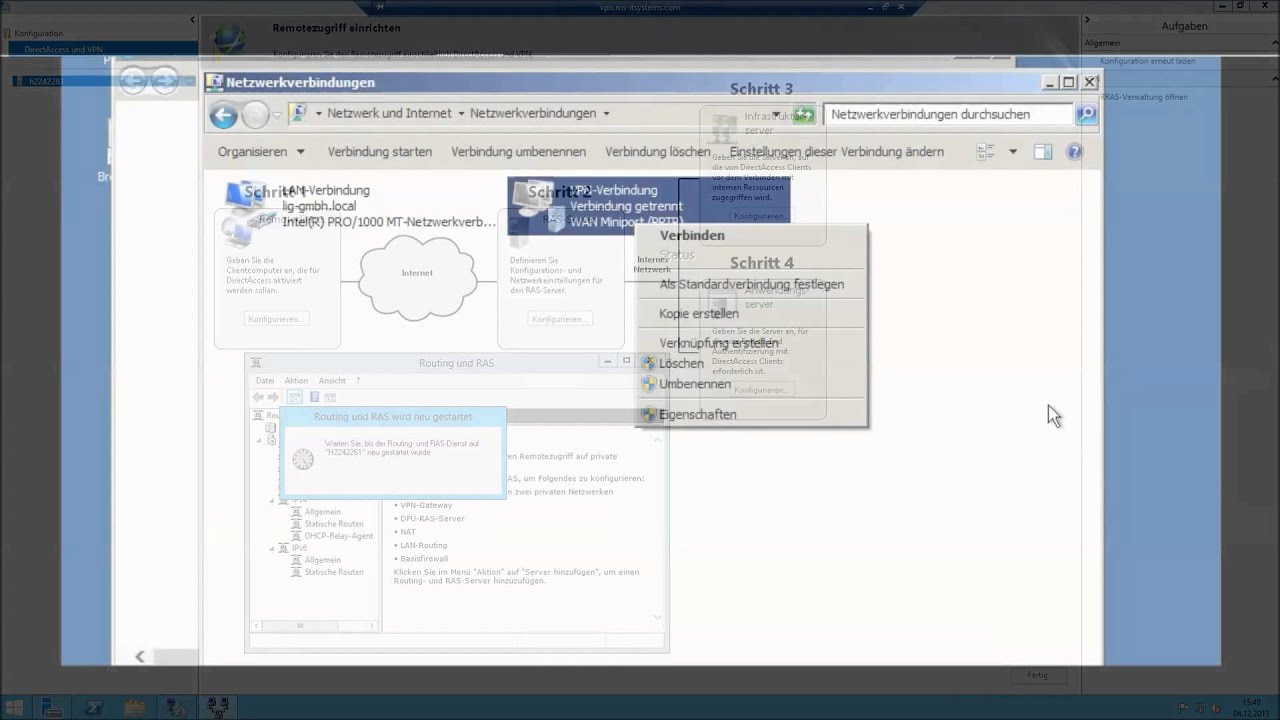Image resolution: width=1280 pixels, height=720 pixels.
Task: Select DirectAccess und VPN in left pane
Action: pos(63,49)
